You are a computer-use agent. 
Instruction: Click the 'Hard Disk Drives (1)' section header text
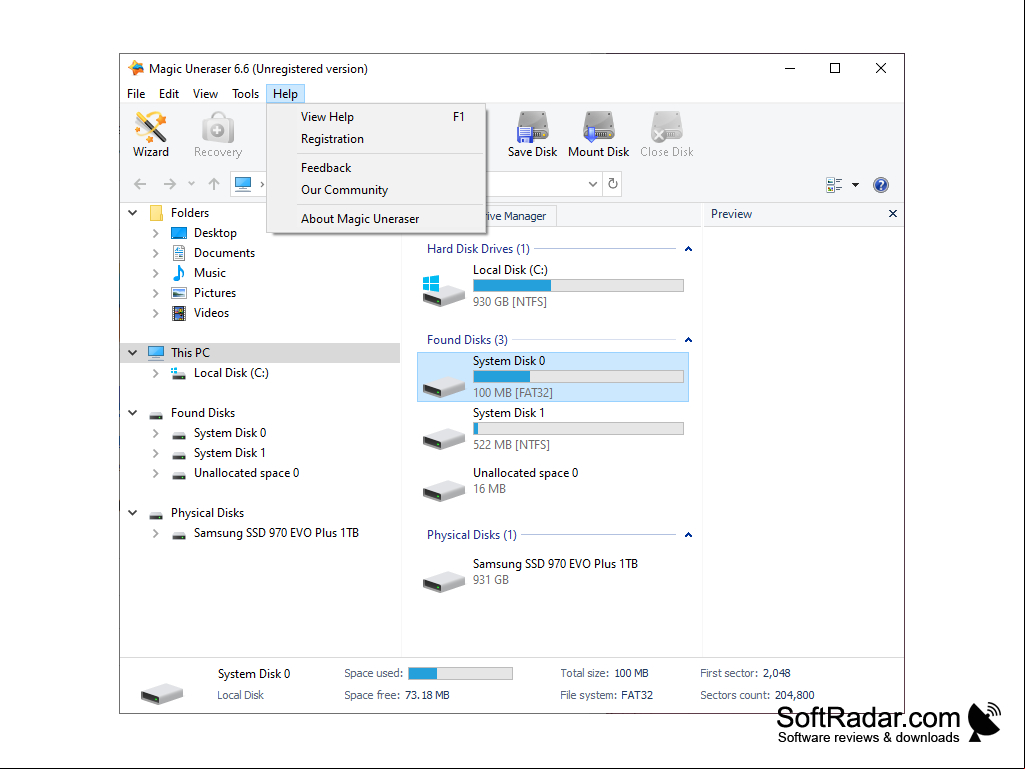(x=479, y=248)
